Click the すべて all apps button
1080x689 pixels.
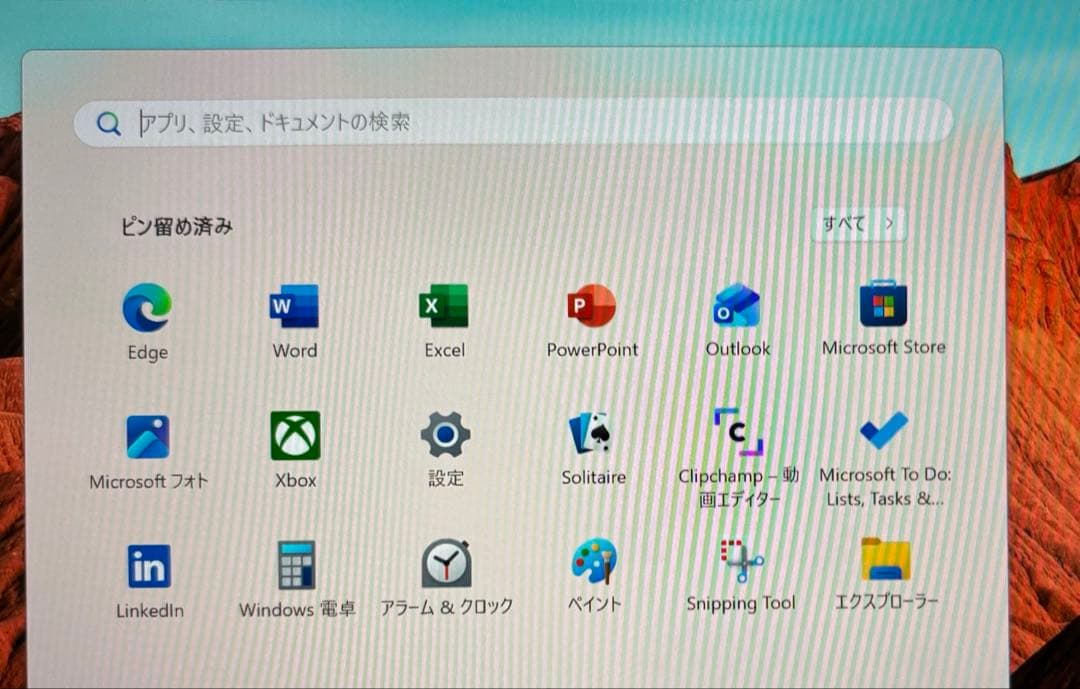(858, 223)
